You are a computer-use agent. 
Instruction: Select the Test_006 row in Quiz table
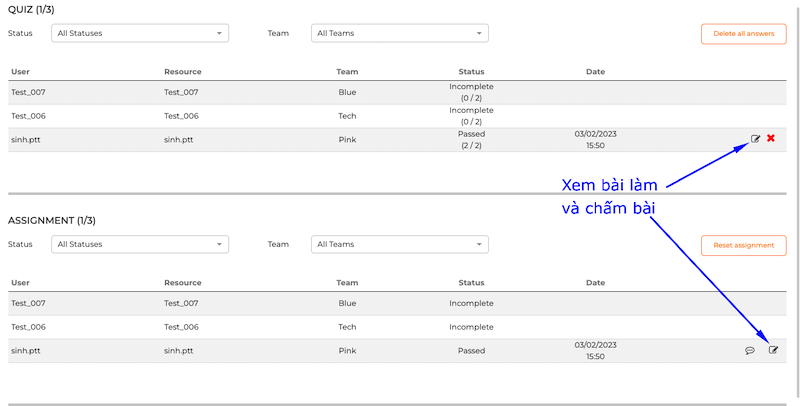[397, 116]
